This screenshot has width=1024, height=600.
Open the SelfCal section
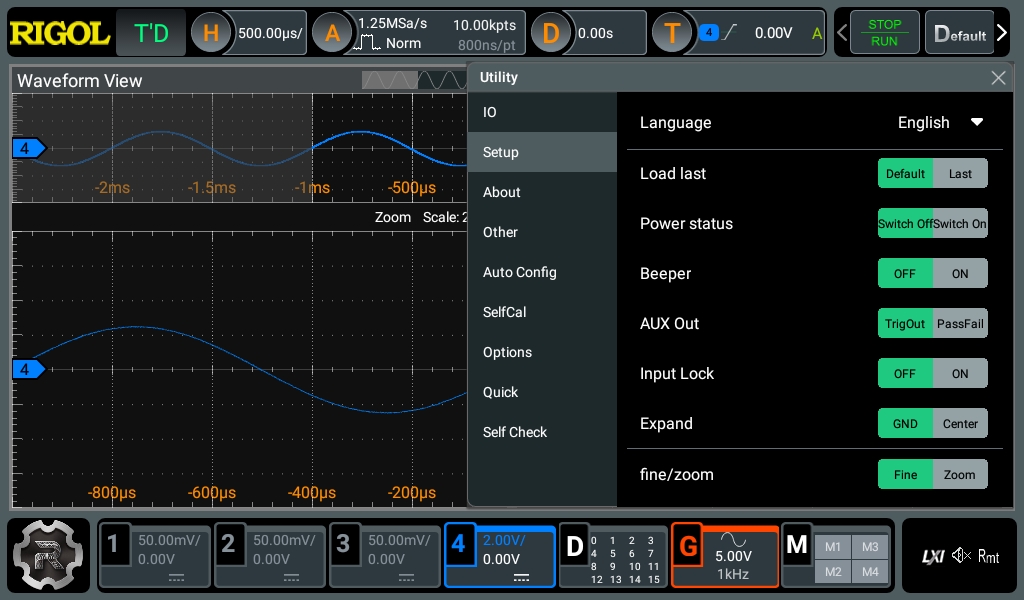click(542, 312)
